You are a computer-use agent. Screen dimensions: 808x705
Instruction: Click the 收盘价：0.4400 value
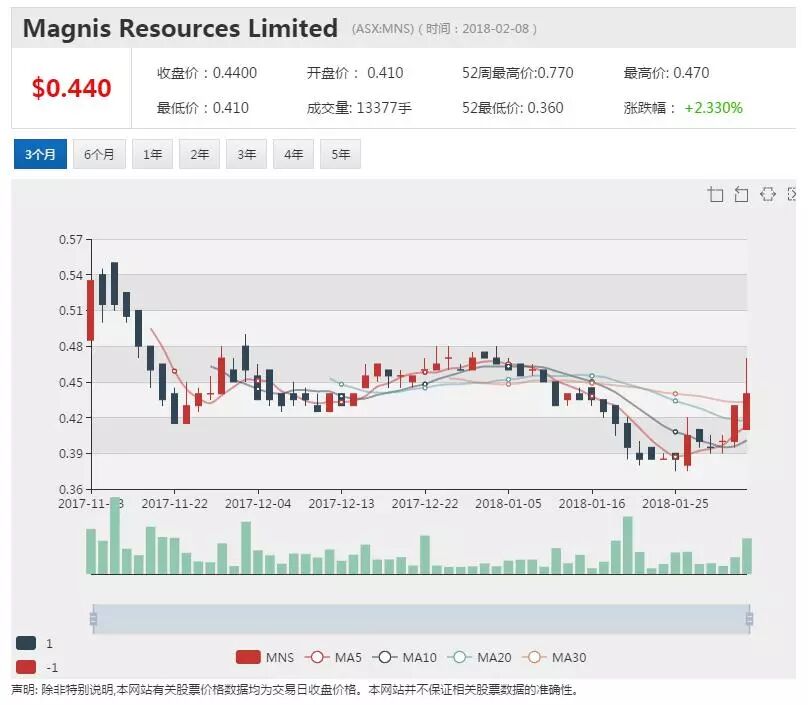pyautogui.click(x=207, y=73)
